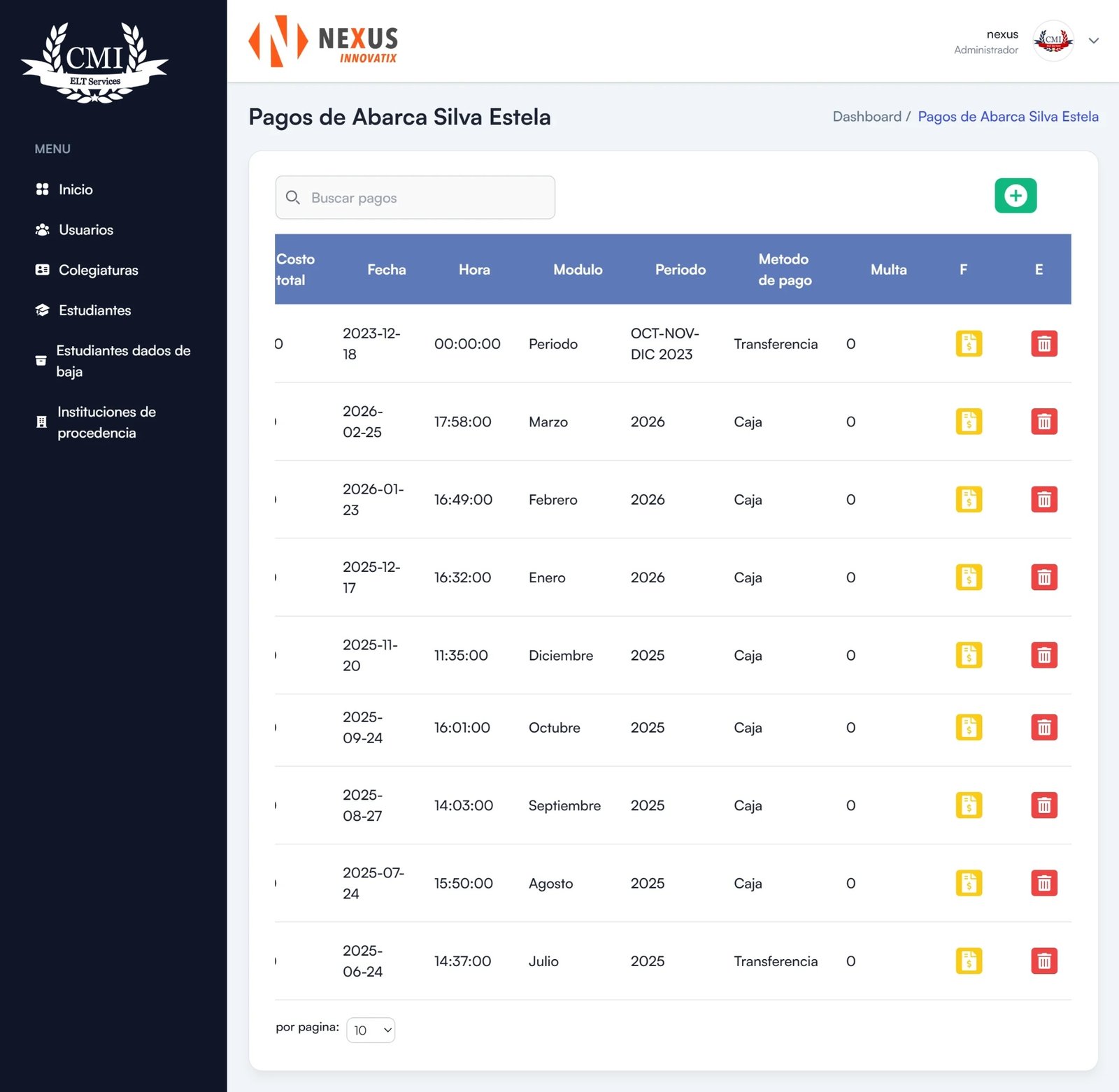This screenshot has height=1092, width=1119.
Task: Delete the Julio 2025 payment
Action: tap(1043, 961)
